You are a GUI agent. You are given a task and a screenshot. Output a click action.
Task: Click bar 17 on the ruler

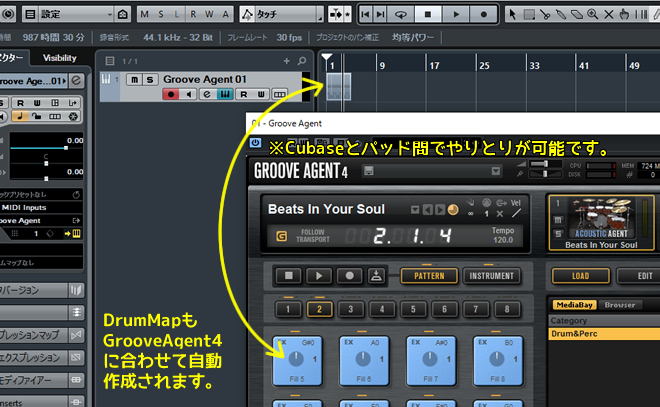[x=434, y=66]
